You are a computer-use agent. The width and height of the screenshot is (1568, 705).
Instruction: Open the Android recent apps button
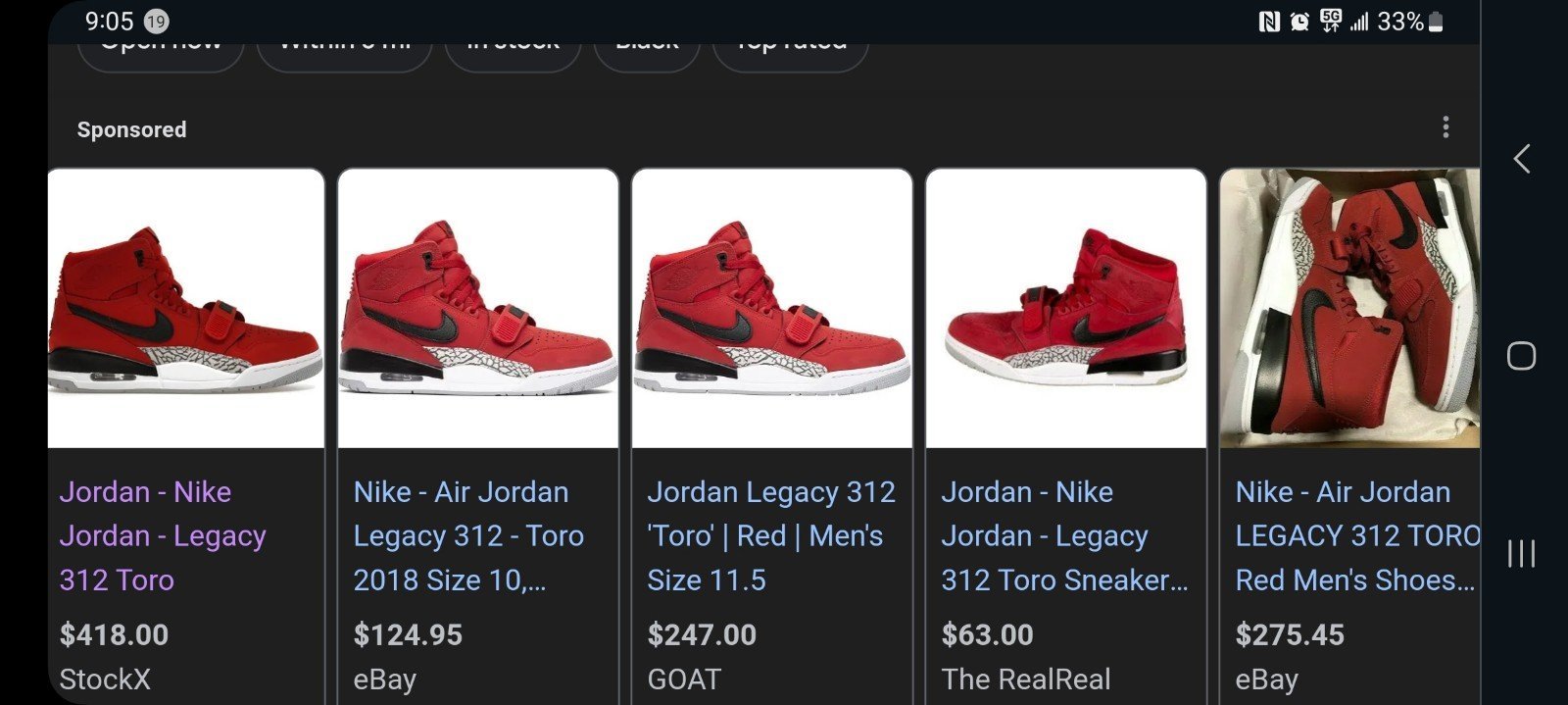point(1521,554)
